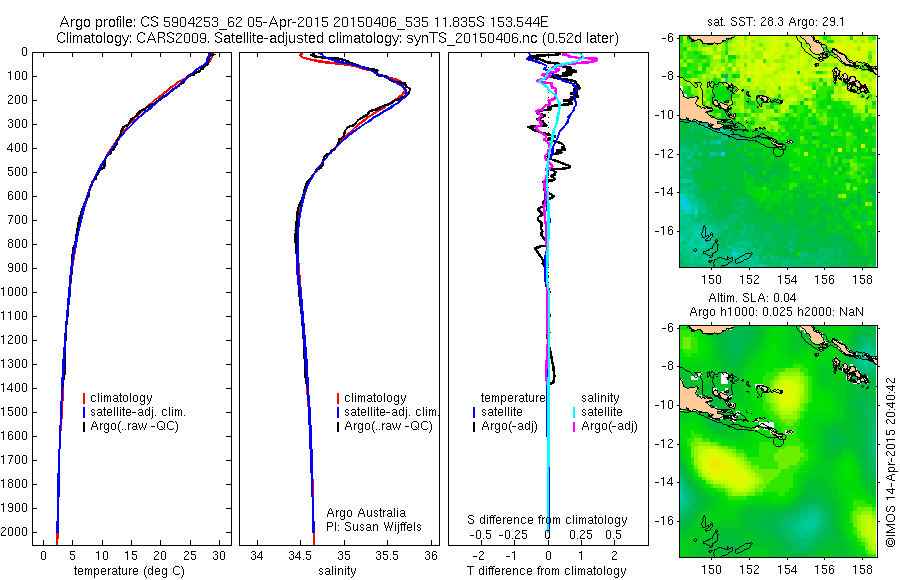Click the red climatology legend marker in temperature plot
Viewport: 900px width, 580px height.
click(x=84, y=398)
